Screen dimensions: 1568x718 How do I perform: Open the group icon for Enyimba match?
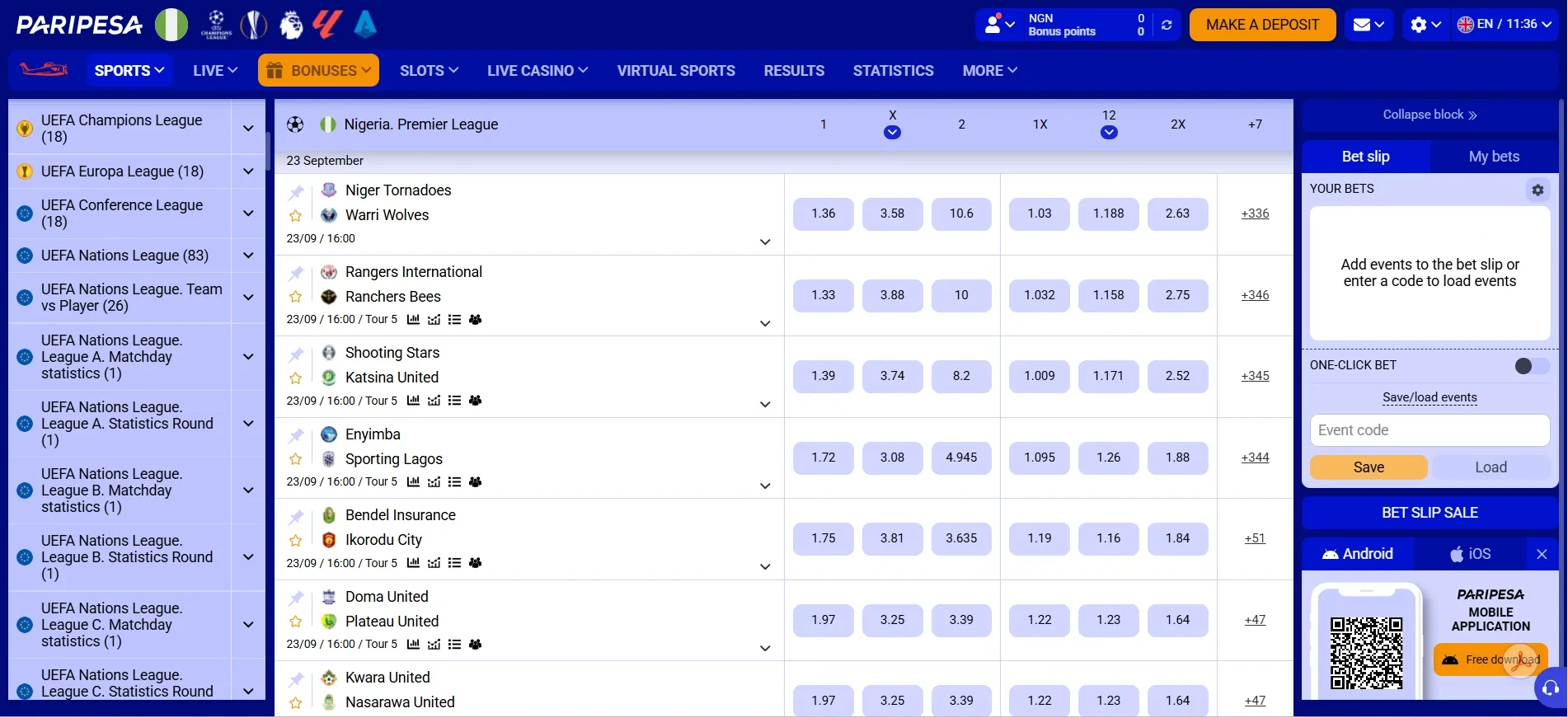(x=475, y=481)
